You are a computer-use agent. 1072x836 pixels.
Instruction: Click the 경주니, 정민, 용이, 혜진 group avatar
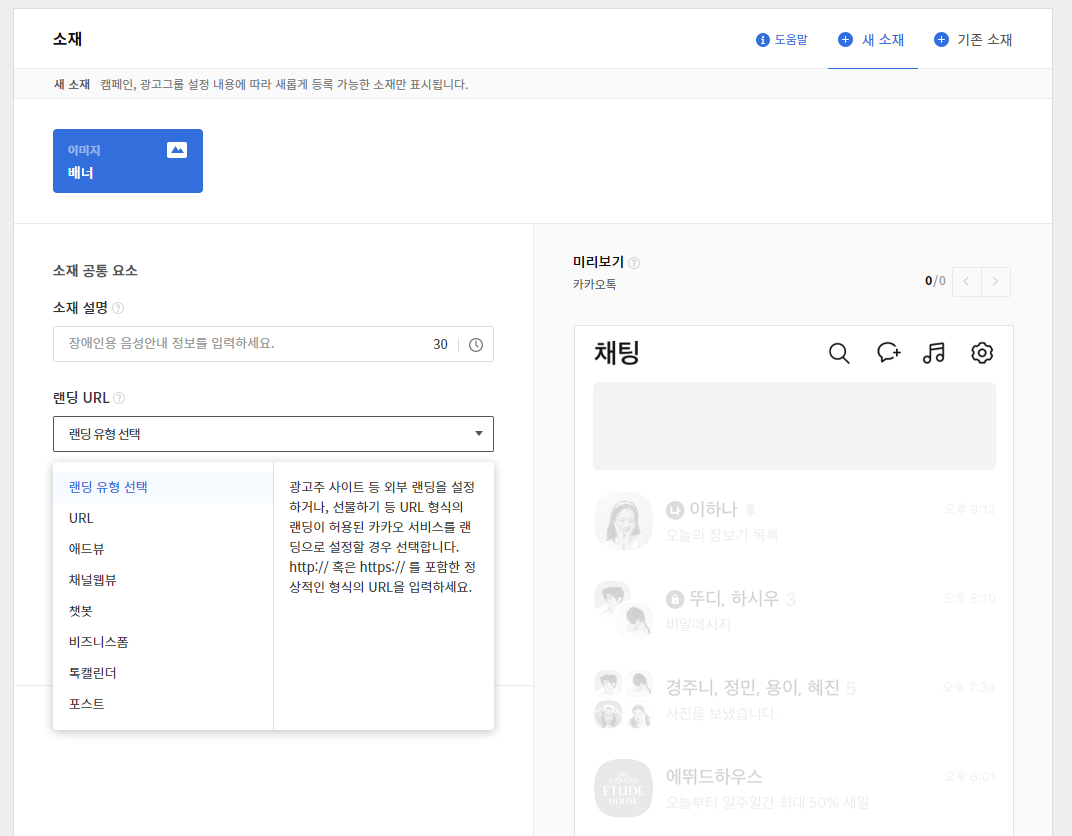[x=624, y=699]
